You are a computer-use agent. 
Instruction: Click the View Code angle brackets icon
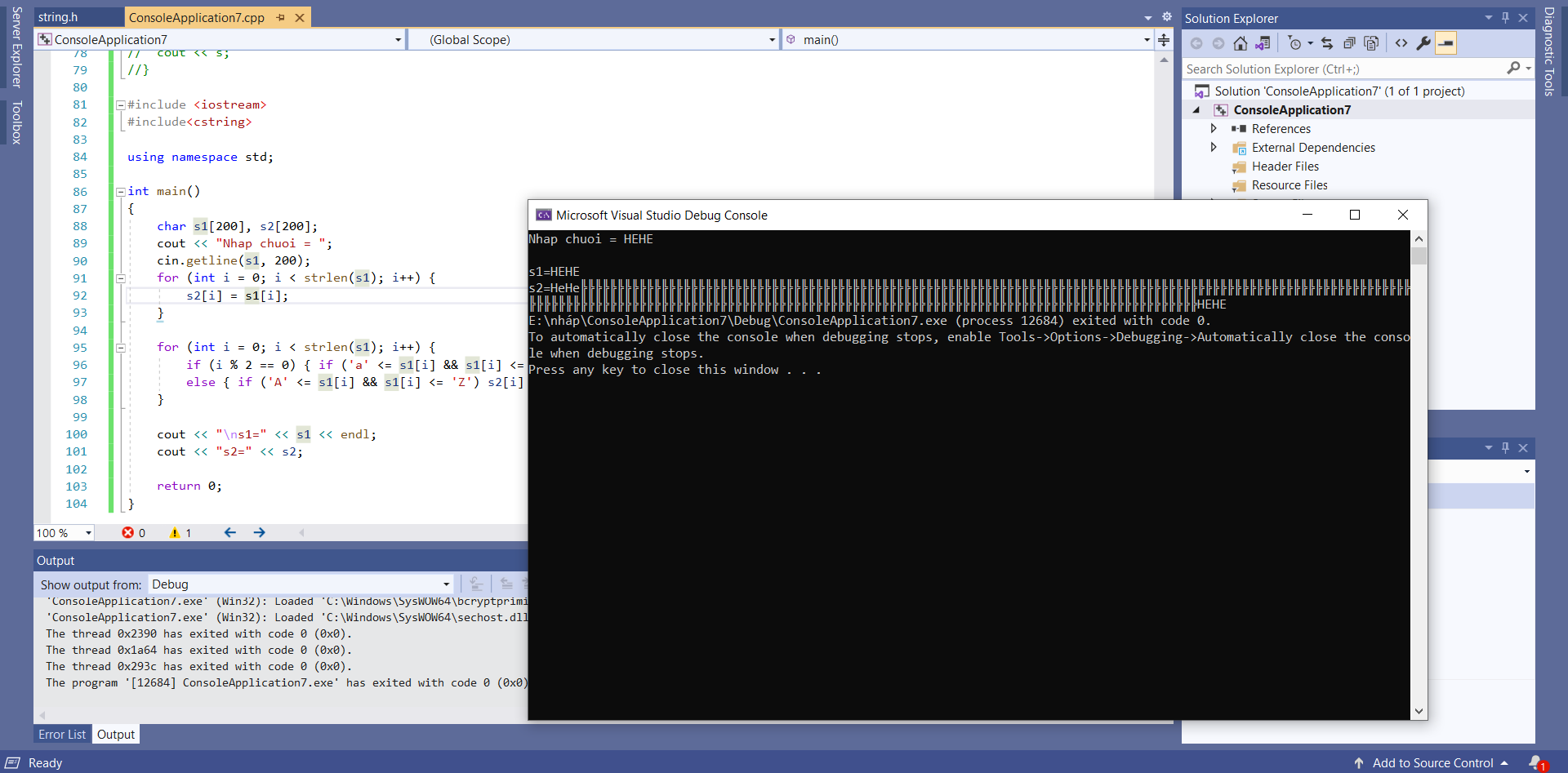pyautogui.click(x=1401, y=43)
